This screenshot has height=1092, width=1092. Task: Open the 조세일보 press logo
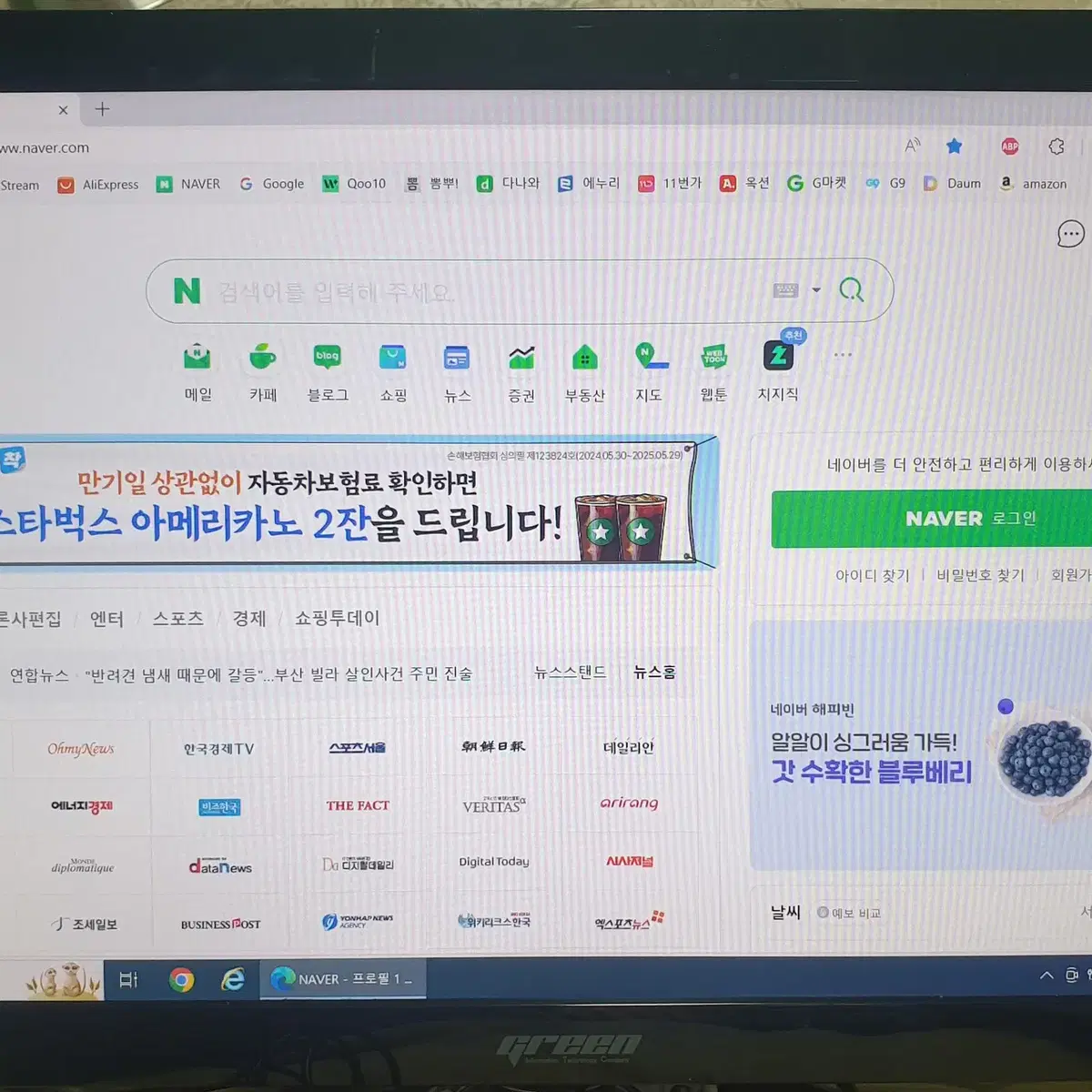pyautogui.click(x=84, y=924)
